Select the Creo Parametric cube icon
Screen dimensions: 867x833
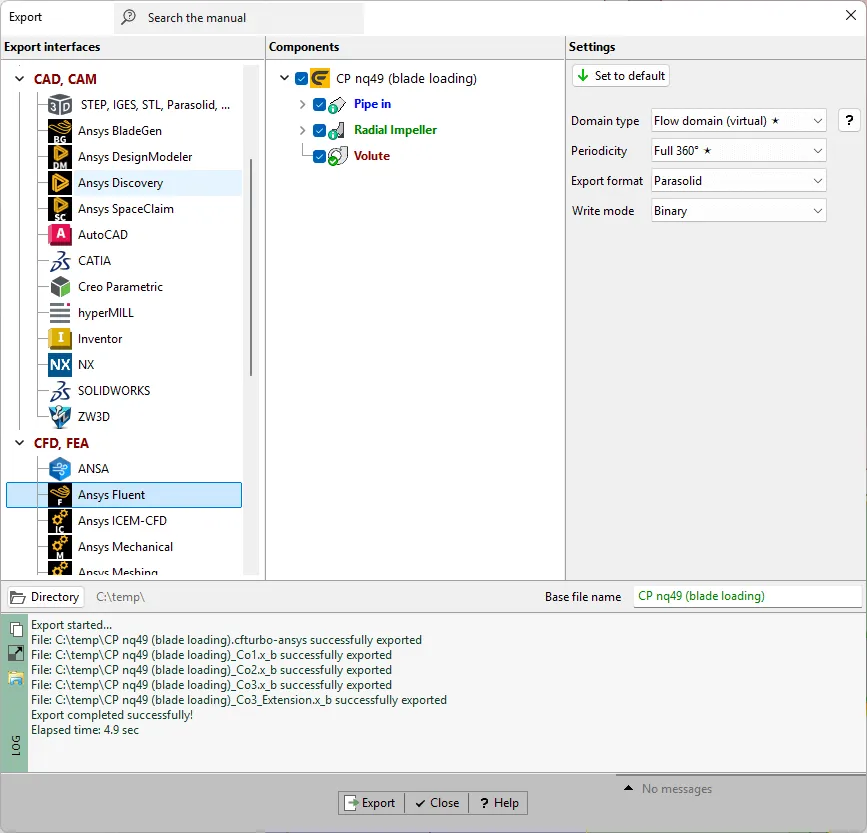[60, 287]
